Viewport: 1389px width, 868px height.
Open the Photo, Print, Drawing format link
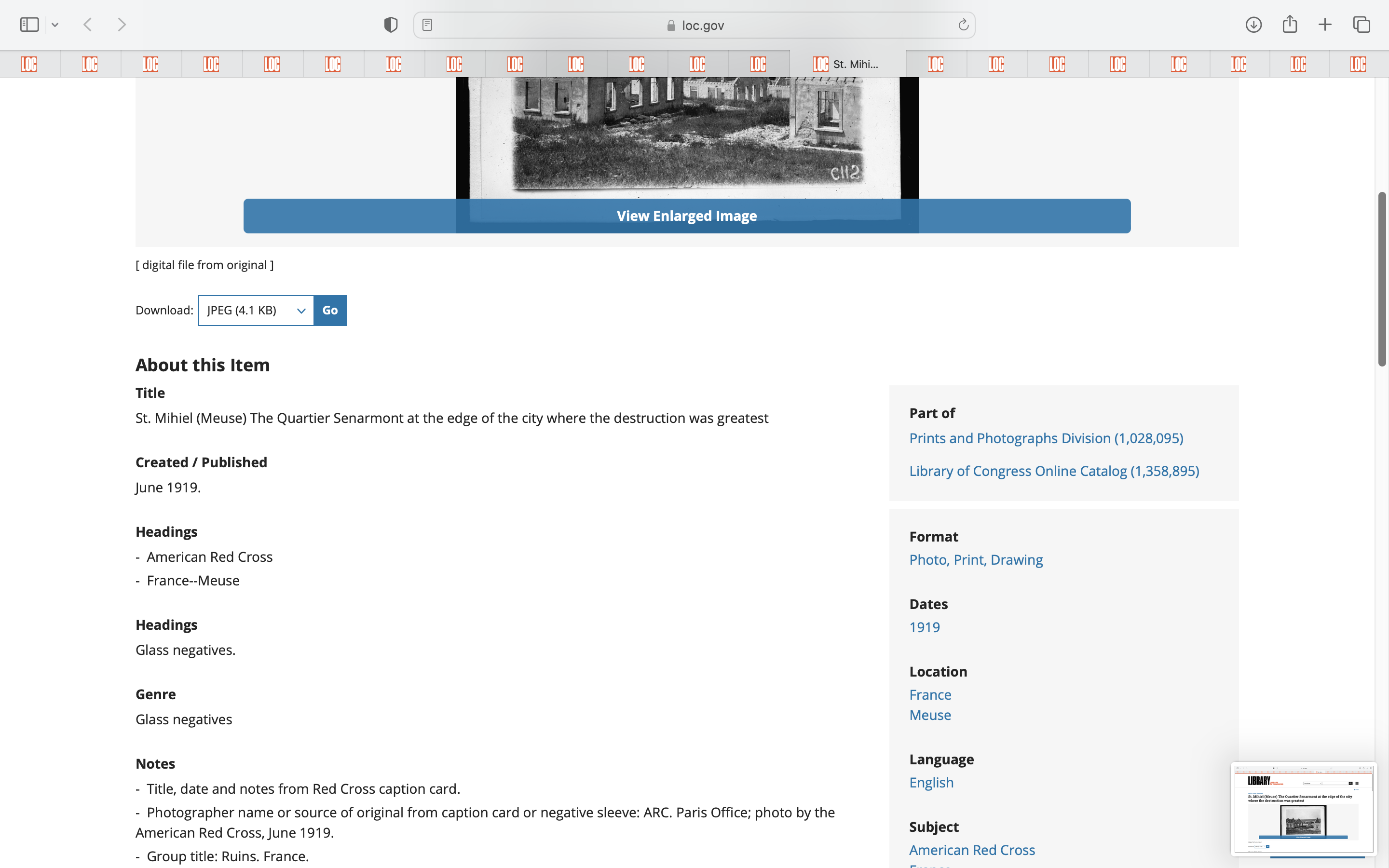(x=976, y=560)
